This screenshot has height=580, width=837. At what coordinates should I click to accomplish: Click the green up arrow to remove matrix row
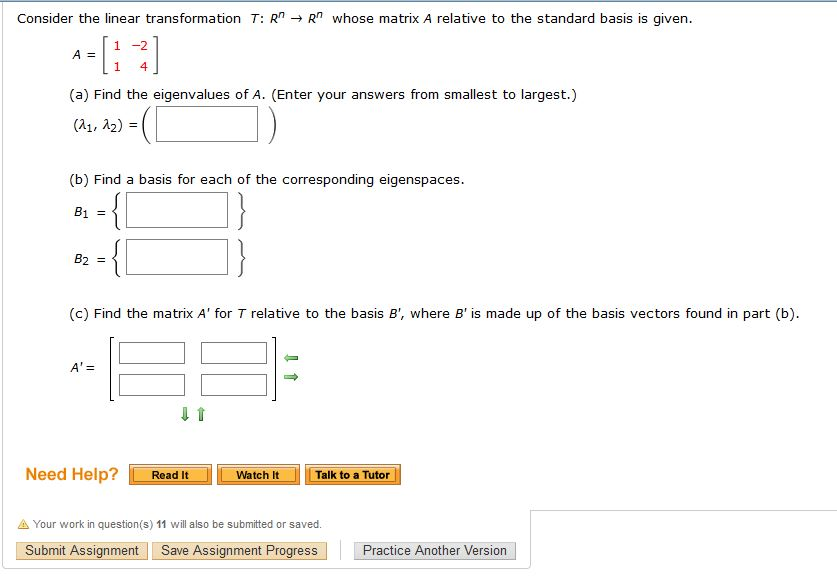(x=198, y=413)
